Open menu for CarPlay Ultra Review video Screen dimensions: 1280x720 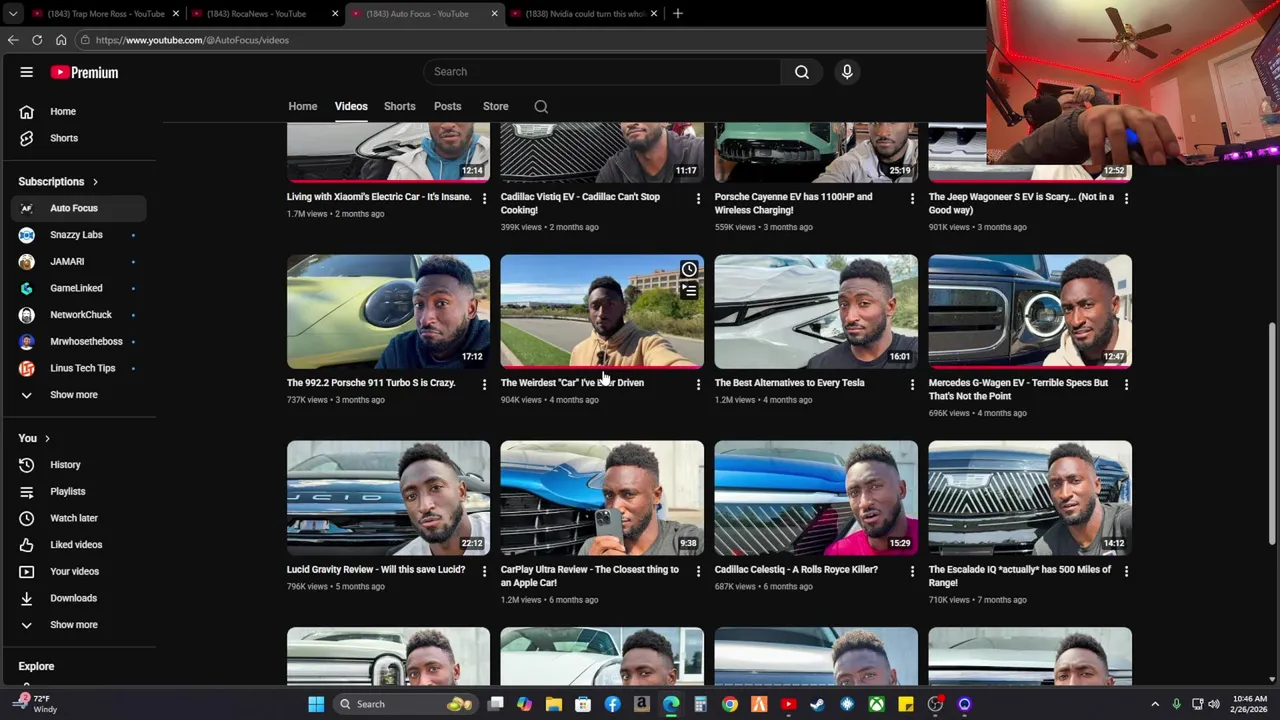[x=698, y=571]
